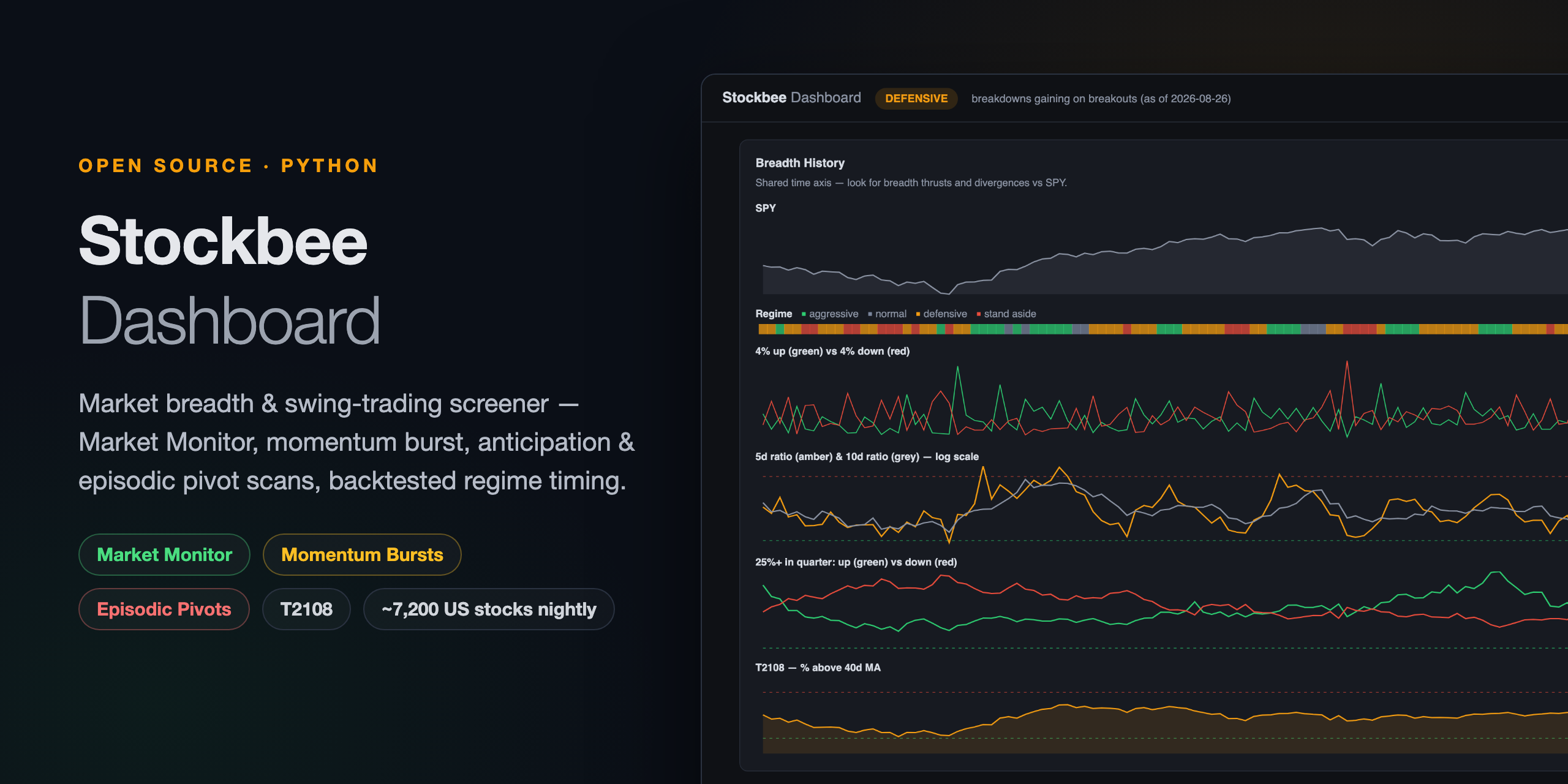Click the 'breakdowns gaining on breakouts' status text
Screen dimensions: 1568x784
[1101, 99]
